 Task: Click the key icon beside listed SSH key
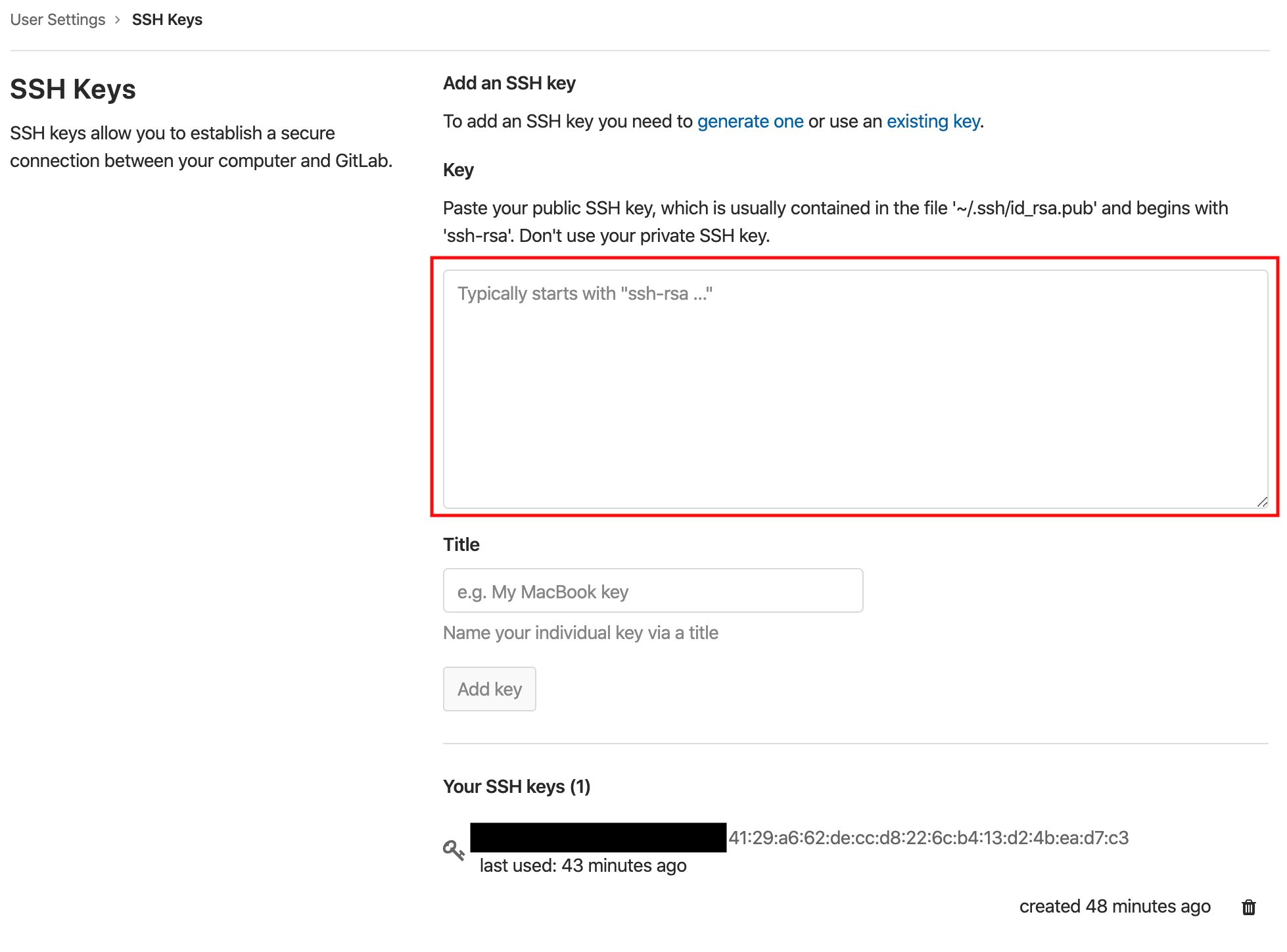click(454, 850)
